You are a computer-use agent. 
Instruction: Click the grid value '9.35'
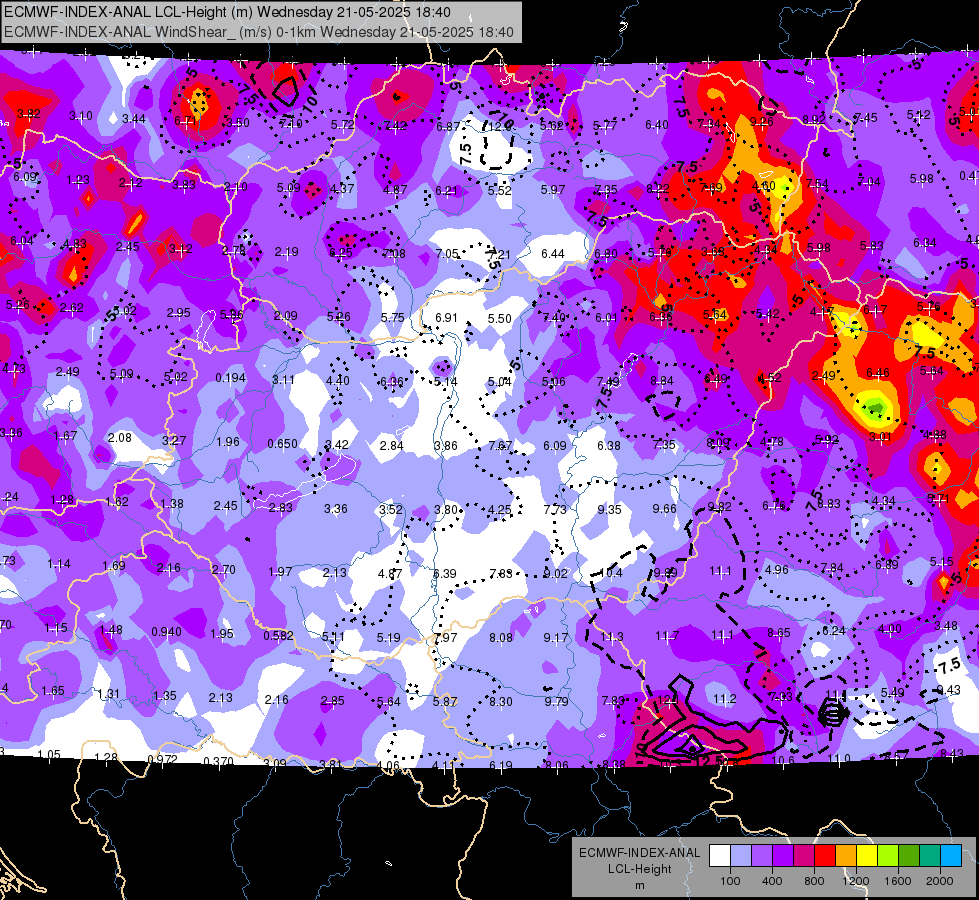[609, 510]
